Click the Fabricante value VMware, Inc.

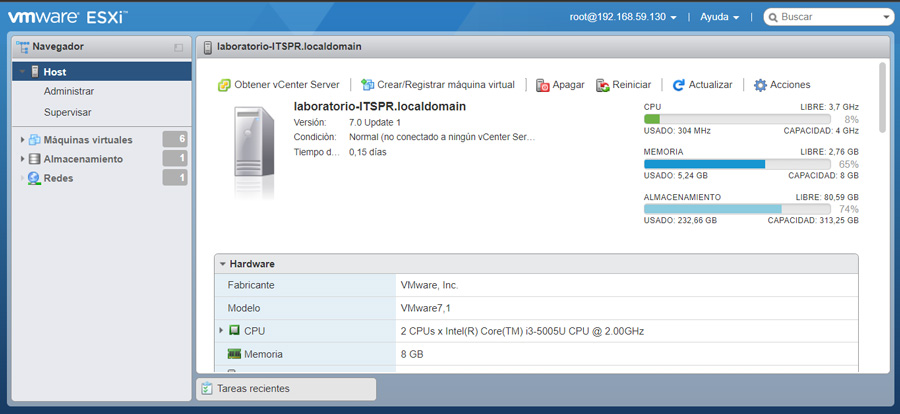pos(429,285)
